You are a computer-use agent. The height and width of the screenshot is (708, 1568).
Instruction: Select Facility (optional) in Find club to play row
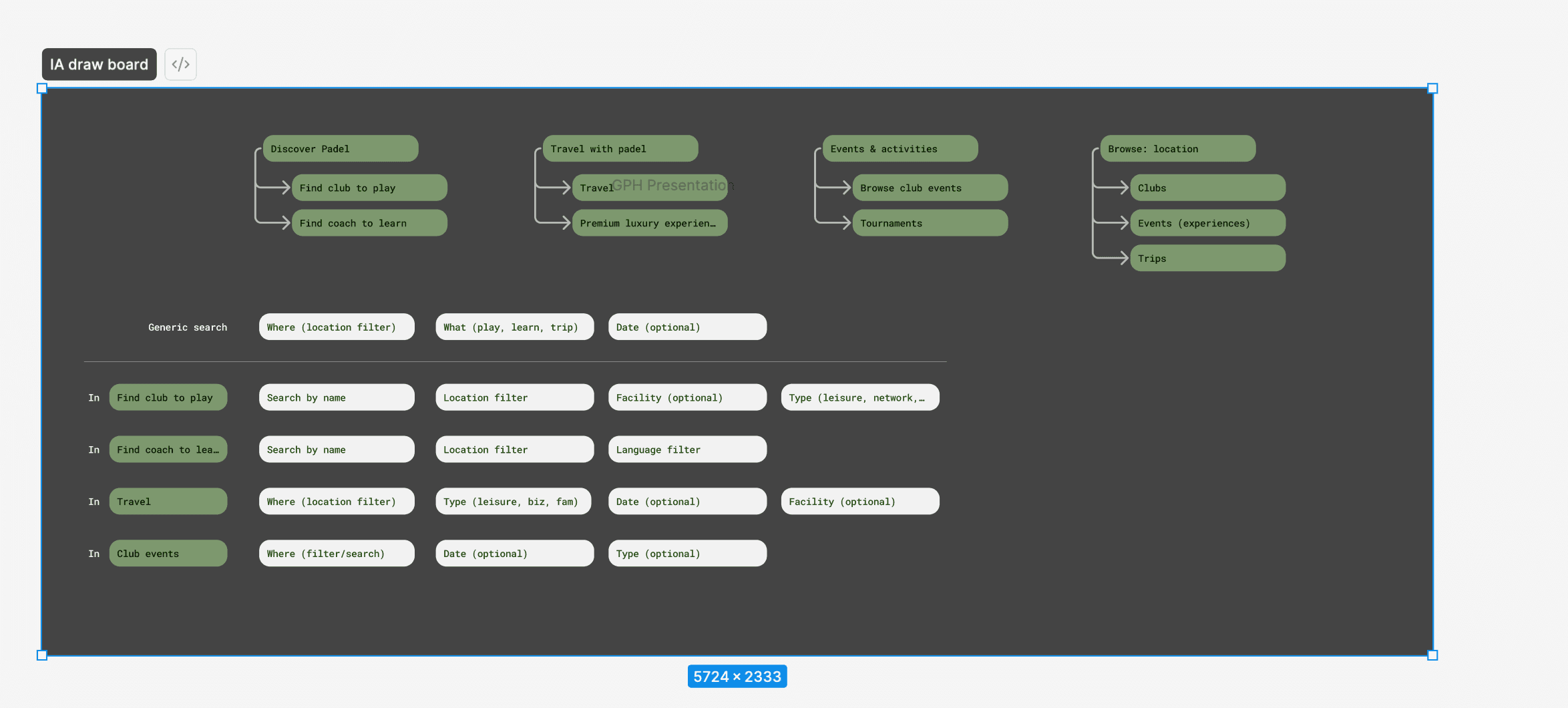tap(688, 397)
